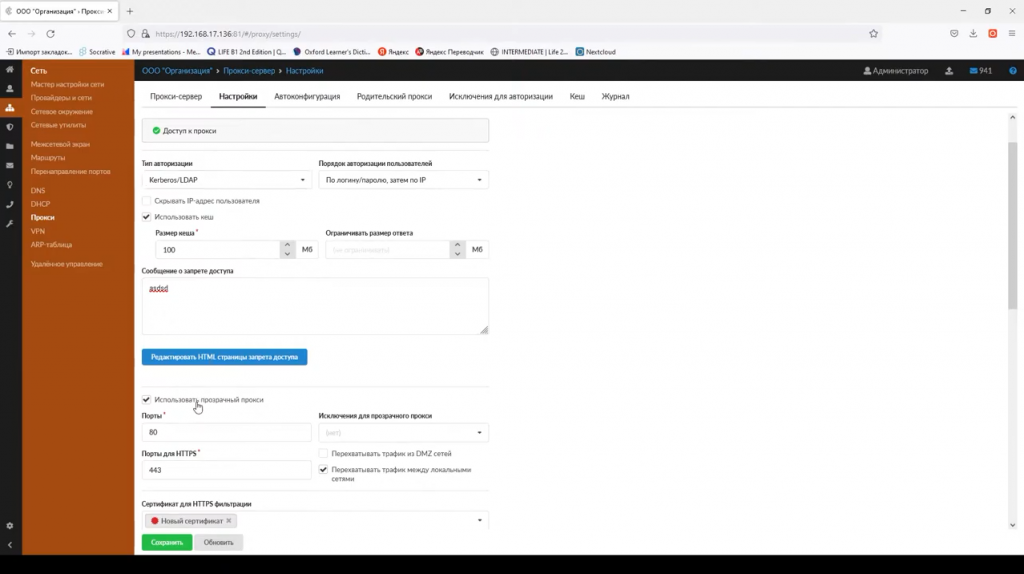1024x574 pixels.
Task: Remove the Новый сертификат tag
Action: coord(229,520)
